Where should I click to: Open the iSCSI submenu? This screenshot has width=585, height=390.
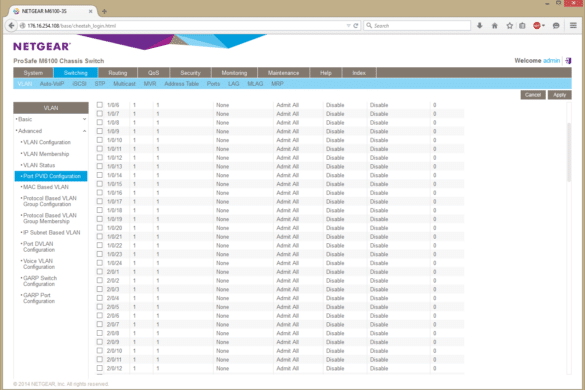[x=79, y=84]
